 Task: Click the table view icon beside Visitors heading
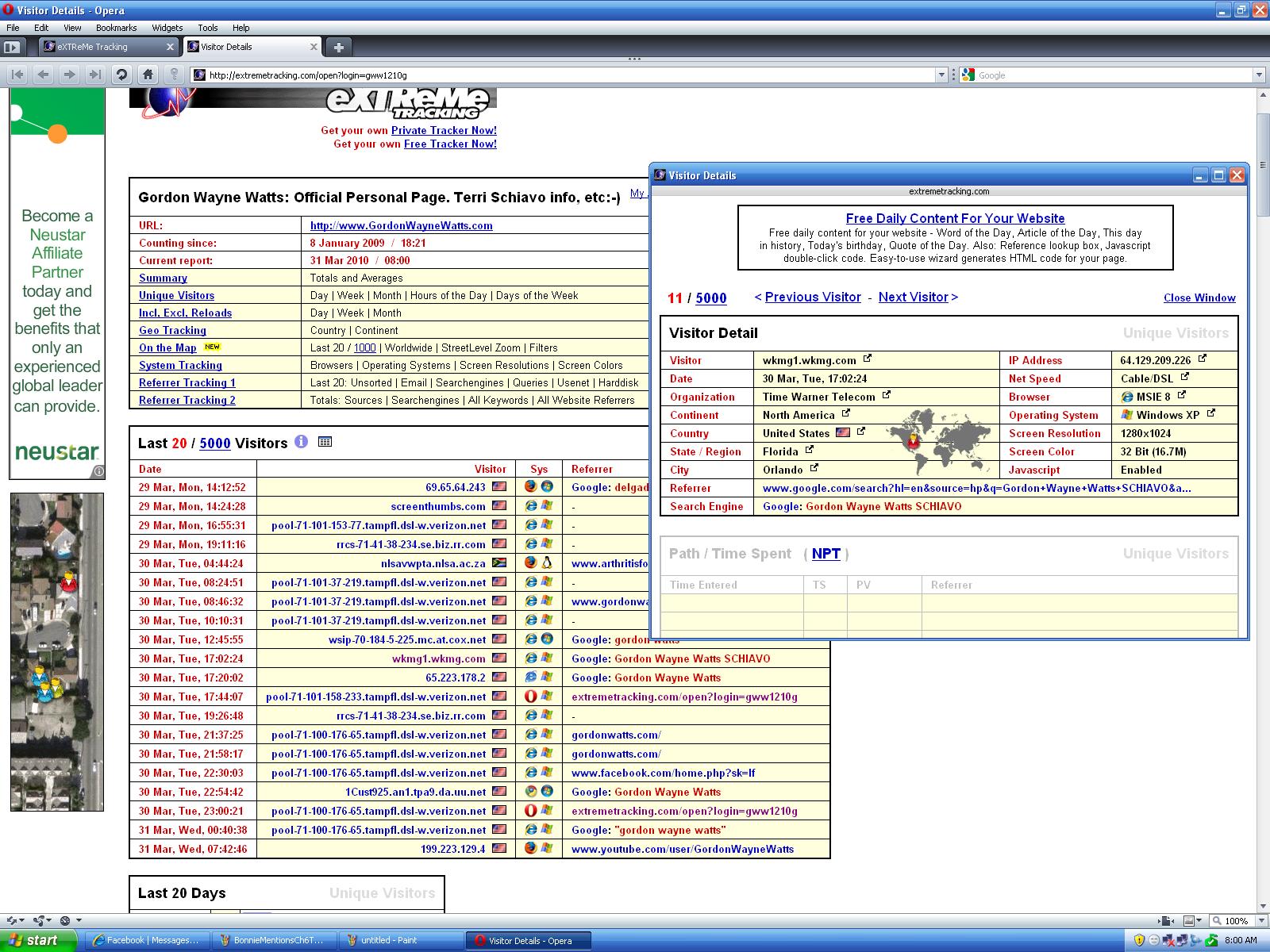[325, 441]
